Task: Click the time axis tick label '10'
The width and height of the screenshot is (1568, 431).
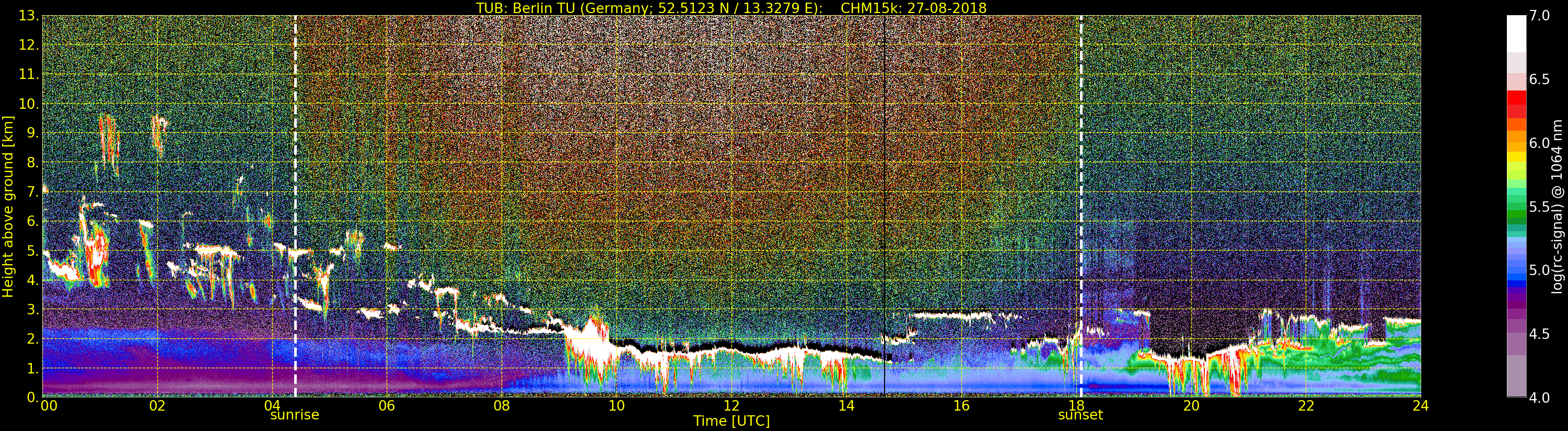Action: click(x=617, y=406)
